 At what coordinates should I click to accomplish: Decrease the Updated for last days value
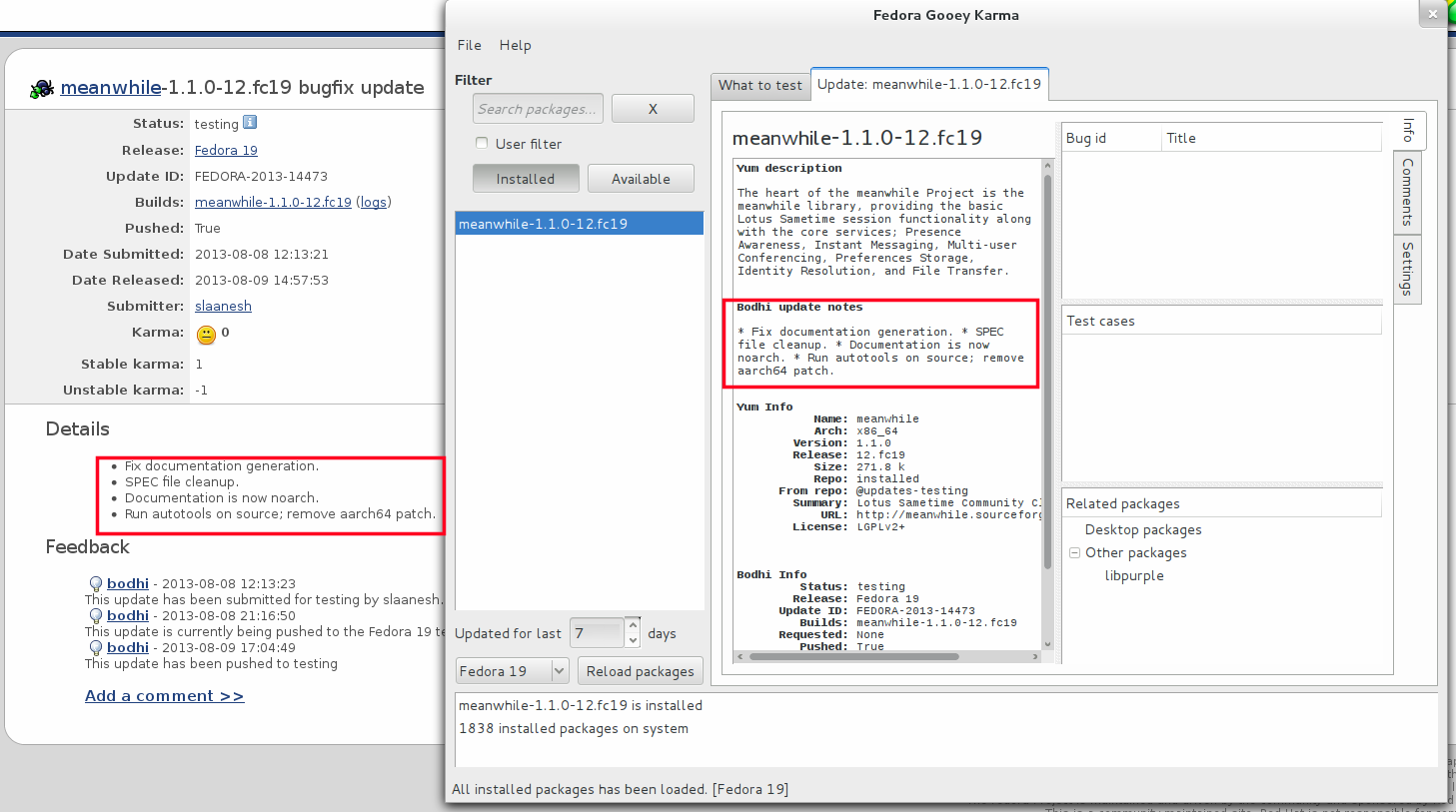point(633,639)
